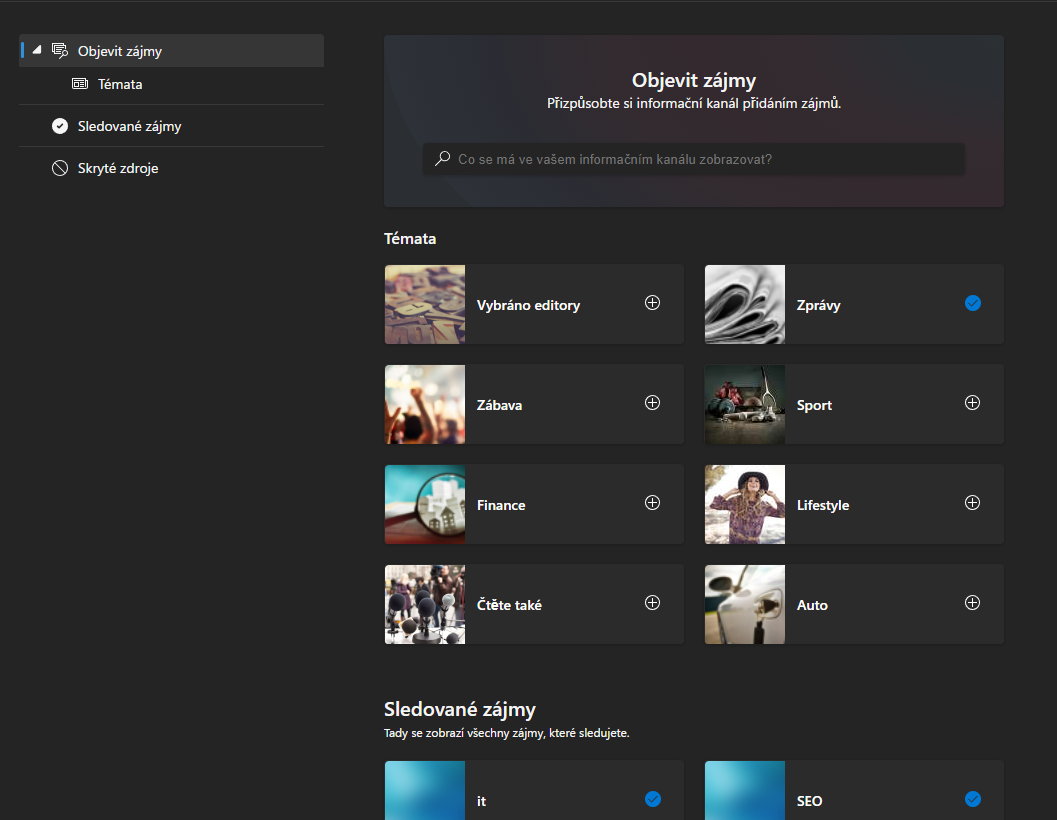
Task: Click the Skryté zdroje blocked icon
Action: (60, 168)
